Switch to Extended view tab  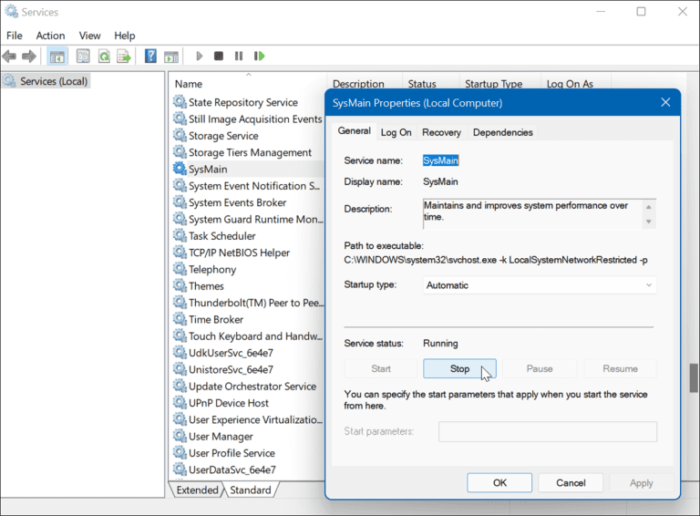(196, 490)
